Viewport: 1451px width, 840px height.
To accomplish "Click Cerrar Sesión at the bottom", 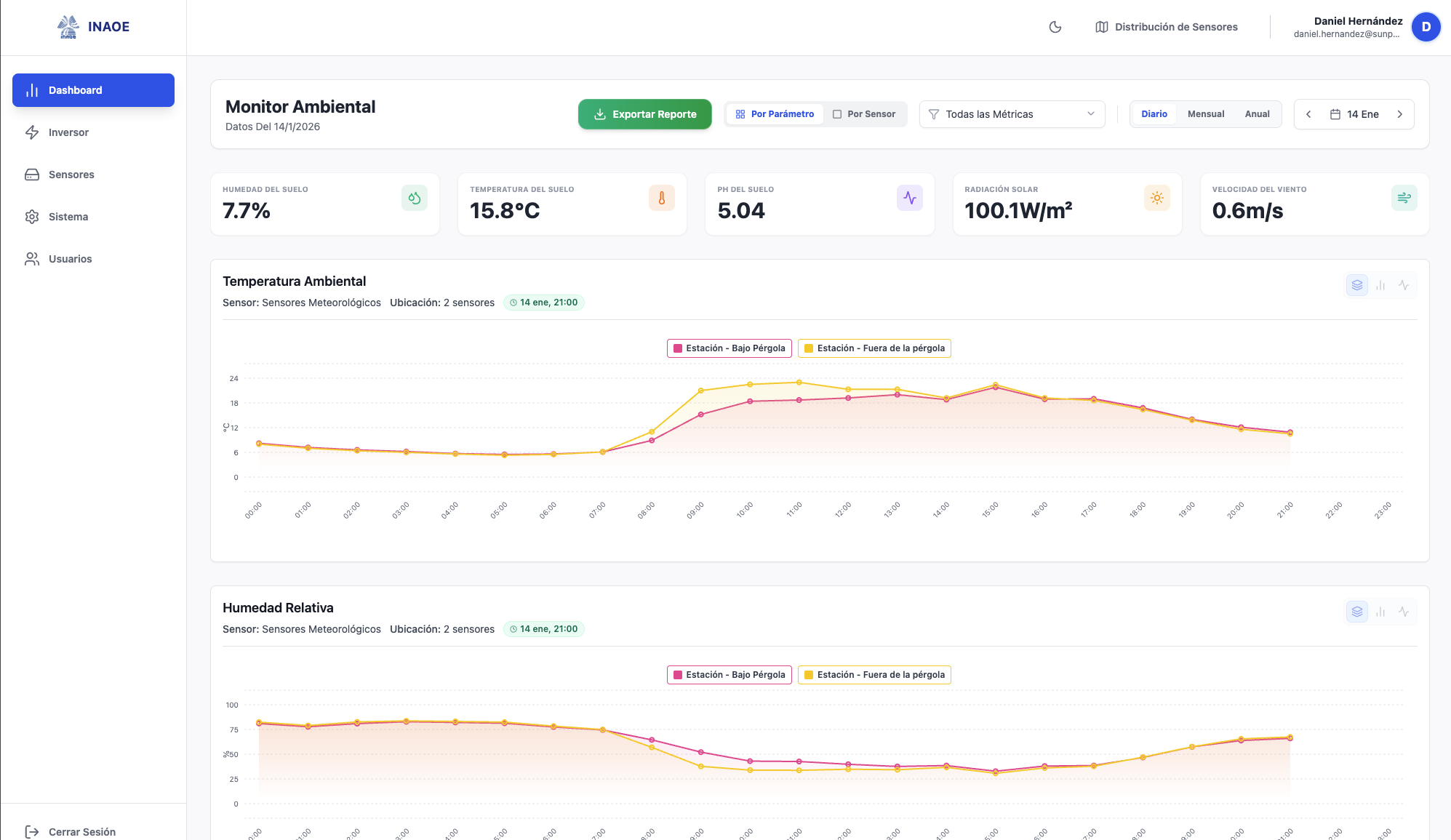I will 72,831.
